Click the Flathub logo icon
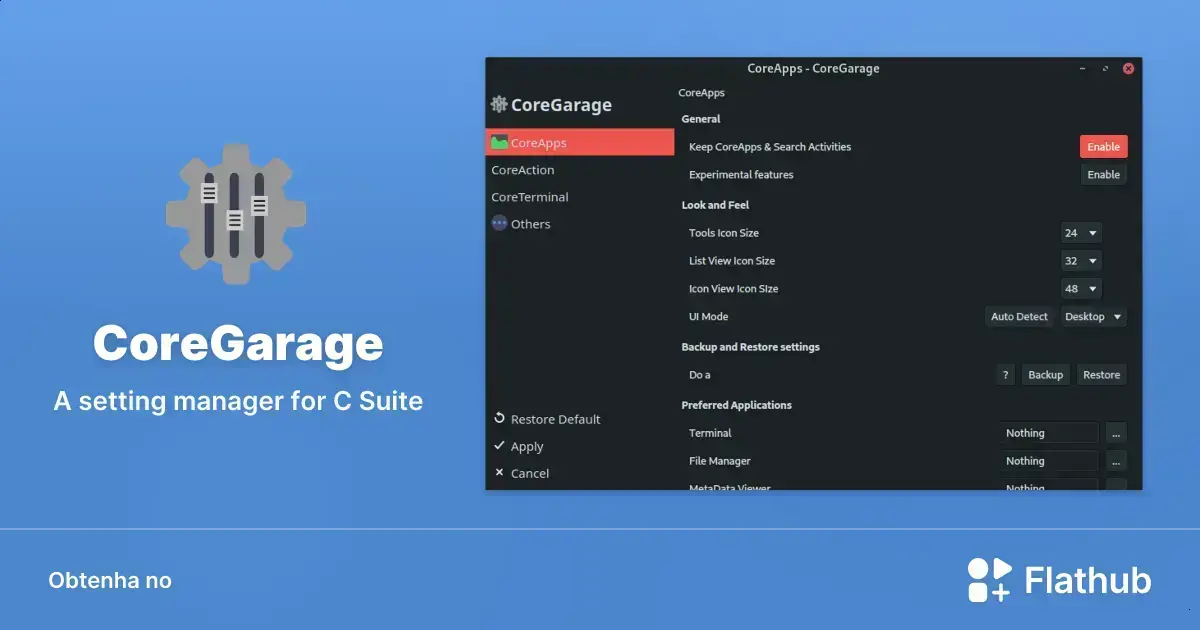The image size is (1200, 630). click(x=990, y=580)
